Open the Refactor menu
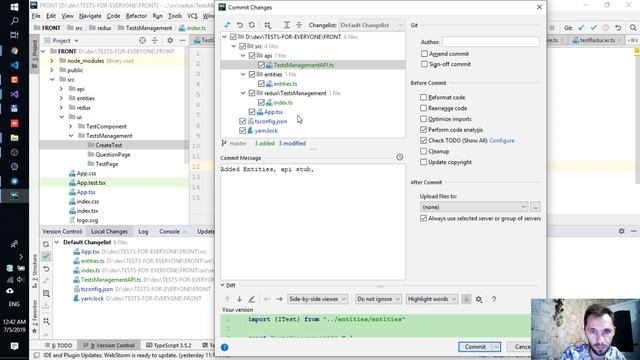Viewport: 640px width, 360px height. tap(136, 16)
